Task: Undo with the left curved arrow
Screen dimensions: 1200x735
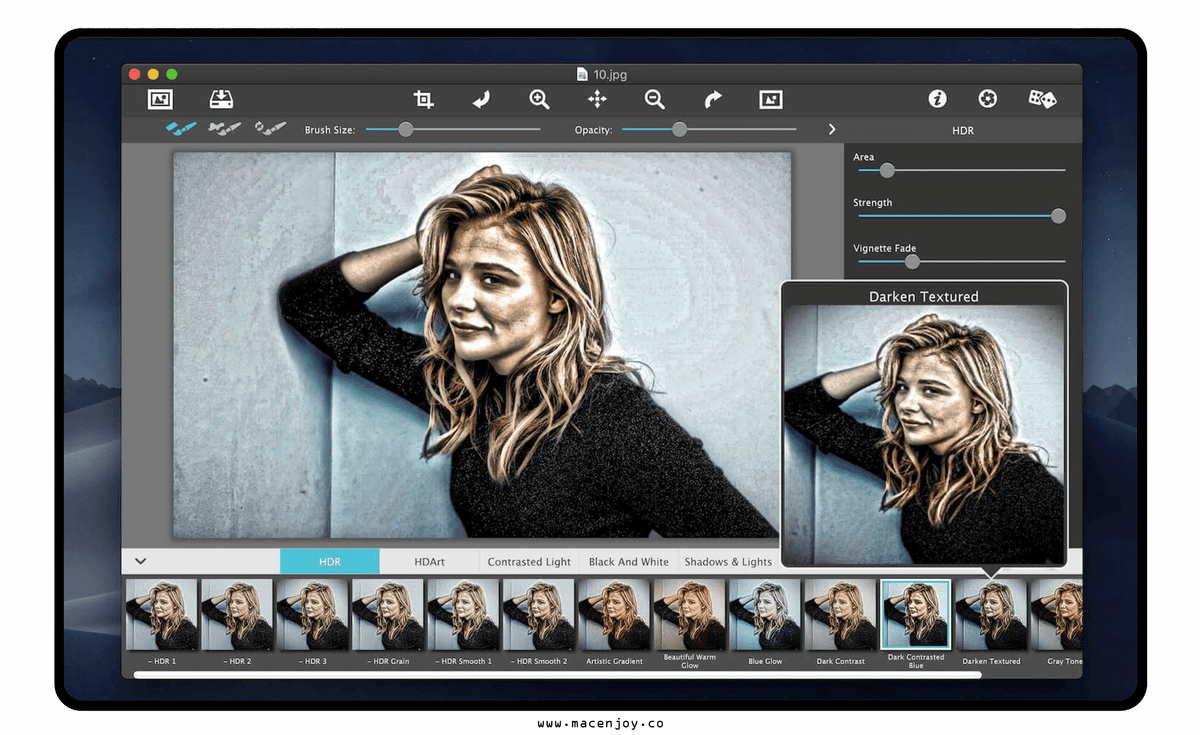Action: point(482,99)
